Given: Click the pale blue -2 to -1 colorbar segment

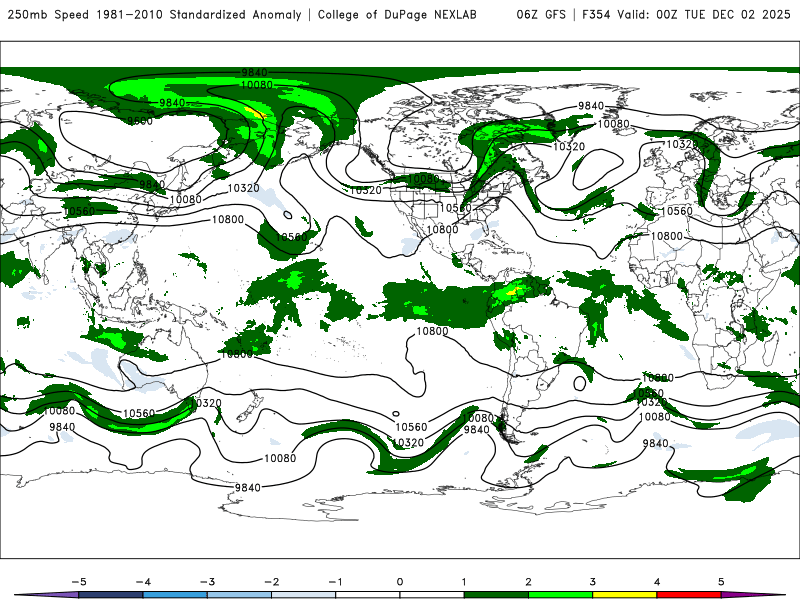Looking at the screenshot, I should point(304,595).
